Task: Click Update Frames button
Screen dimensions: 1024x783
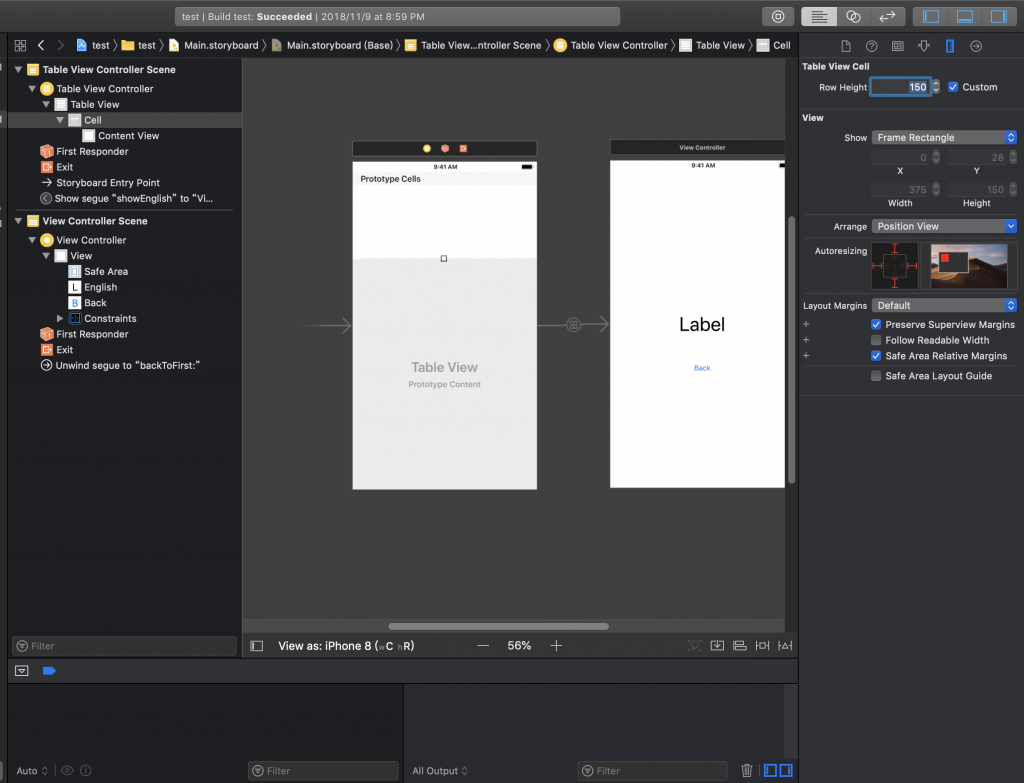Action: [x=694, y=646]
